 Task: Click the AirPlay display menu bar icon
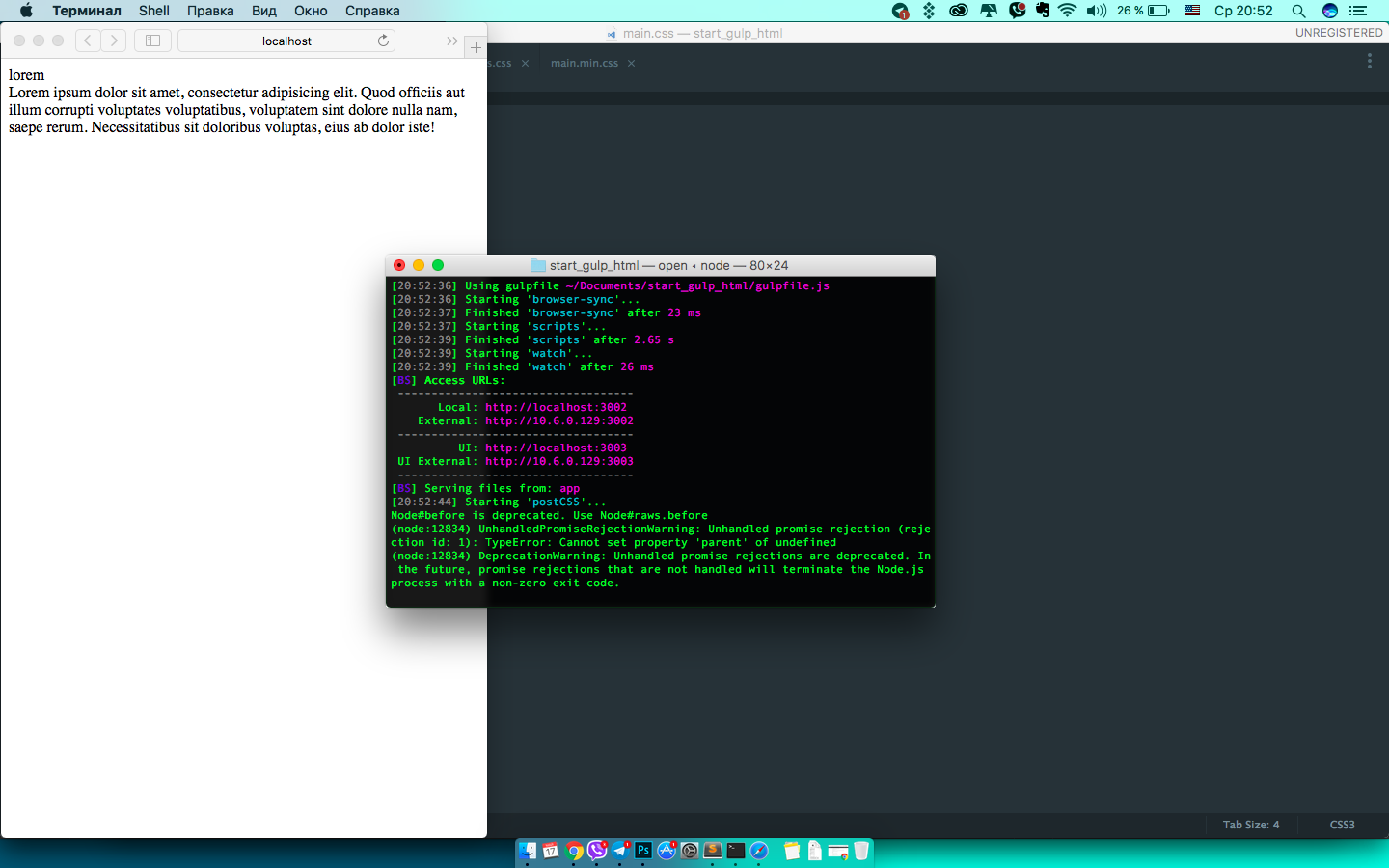[989, 11]
